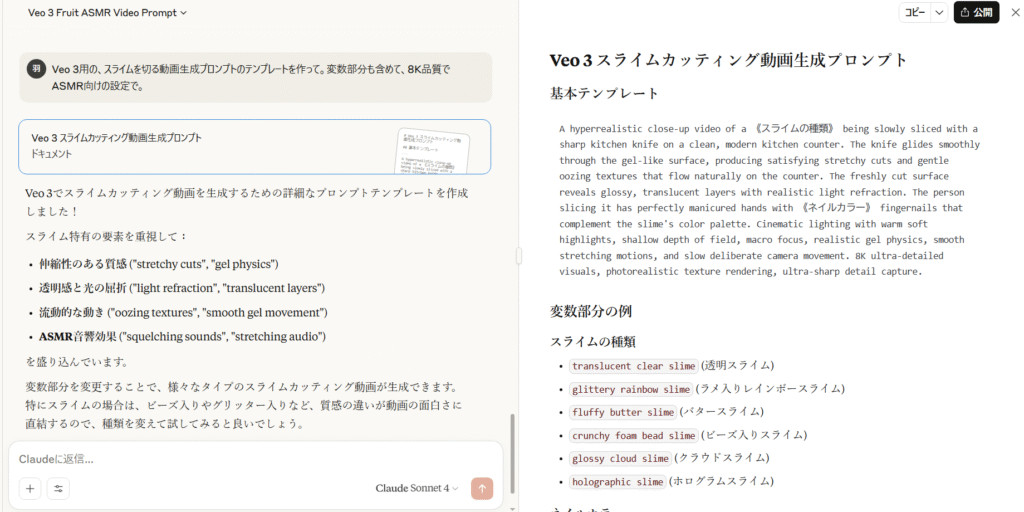Focus the Claudeに返信 reply input field

point(255,459)
